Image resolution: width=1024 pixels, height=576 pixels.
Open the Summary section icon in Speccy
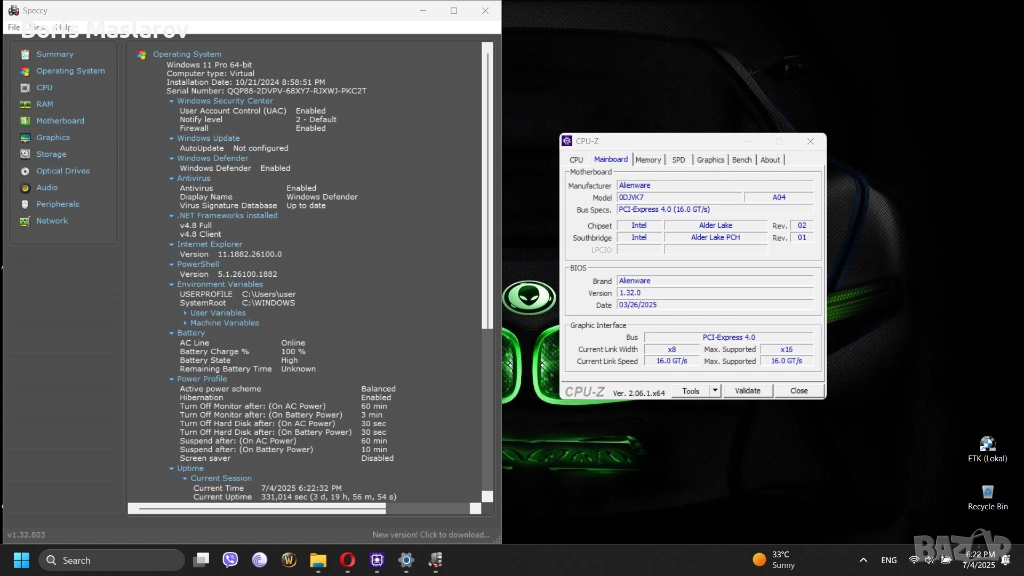click(25, 54)
